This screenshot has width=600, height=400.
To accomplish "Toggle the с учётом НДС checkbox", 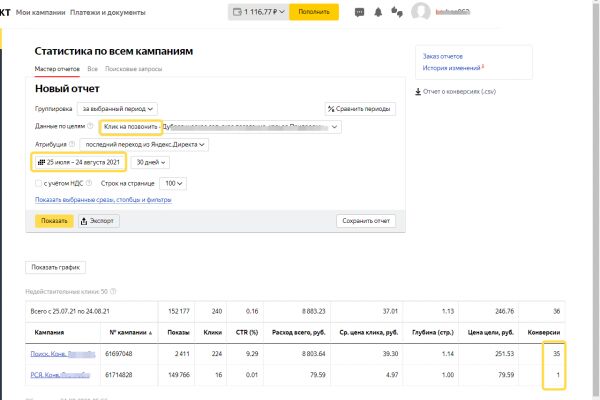I will click(x=38, y=183).
